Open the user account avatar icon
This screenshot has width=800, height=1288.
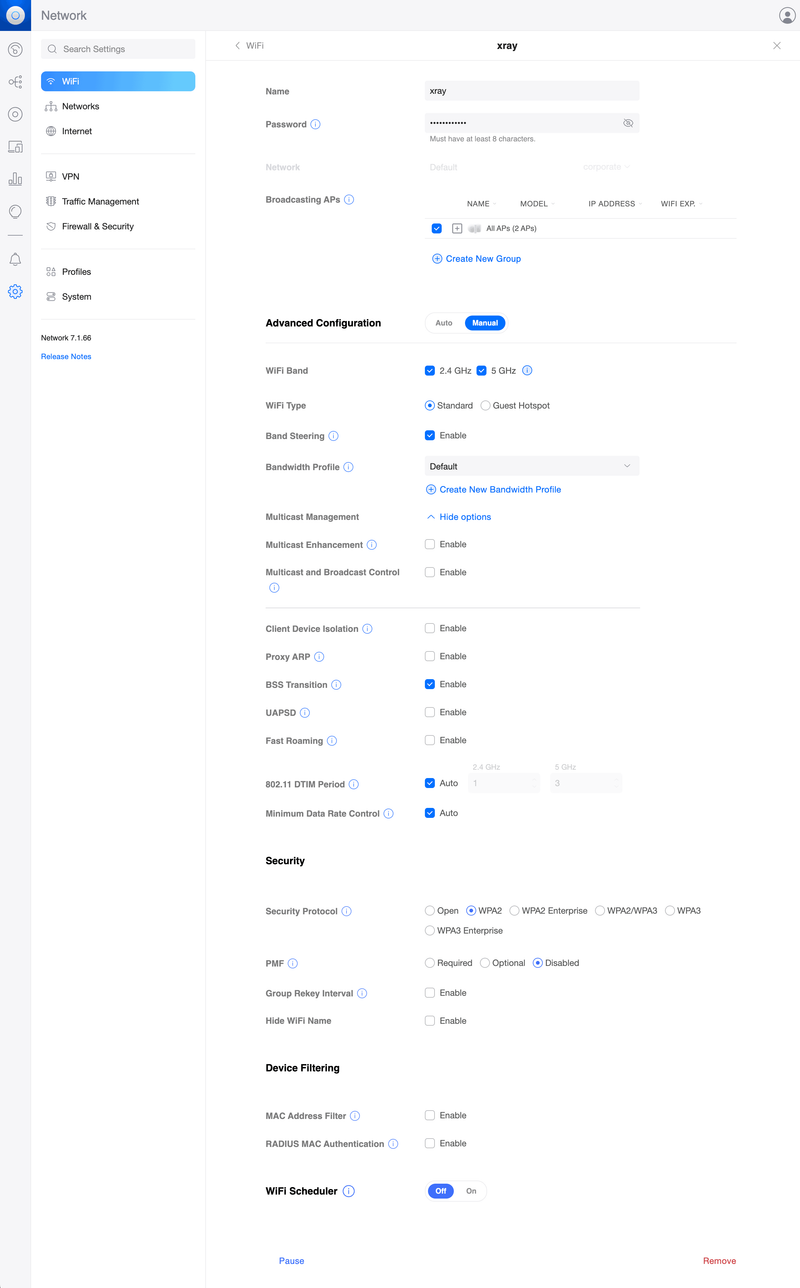787,15
